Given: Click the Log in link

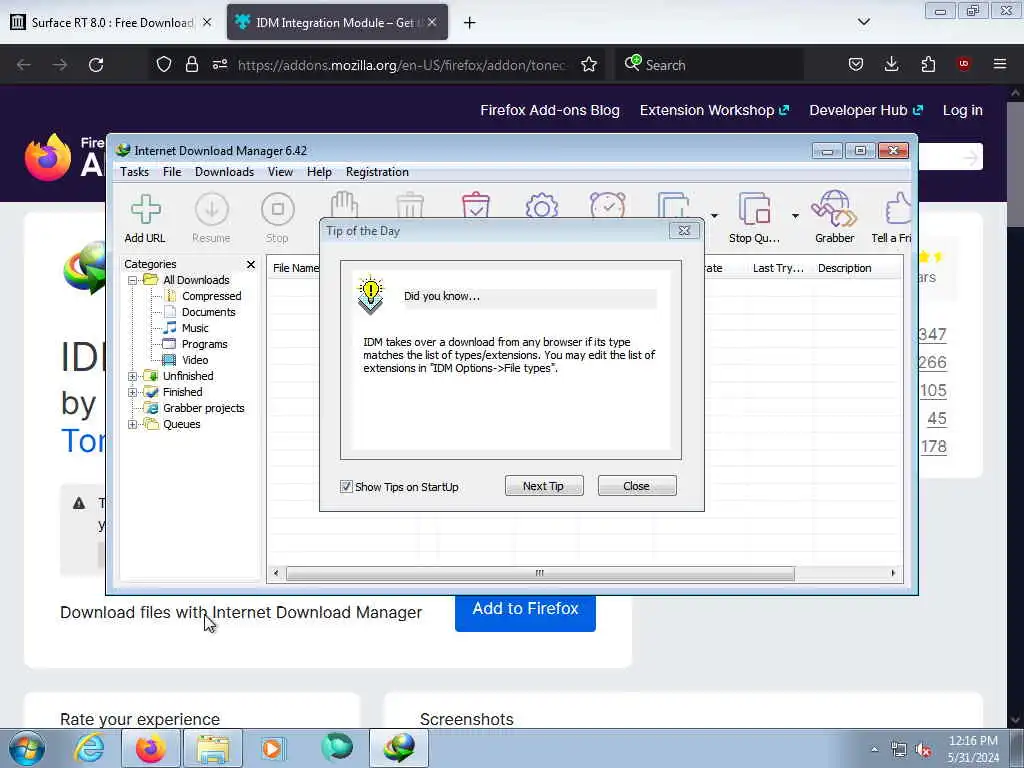Looking at the screenshot, I should [962, 110].
